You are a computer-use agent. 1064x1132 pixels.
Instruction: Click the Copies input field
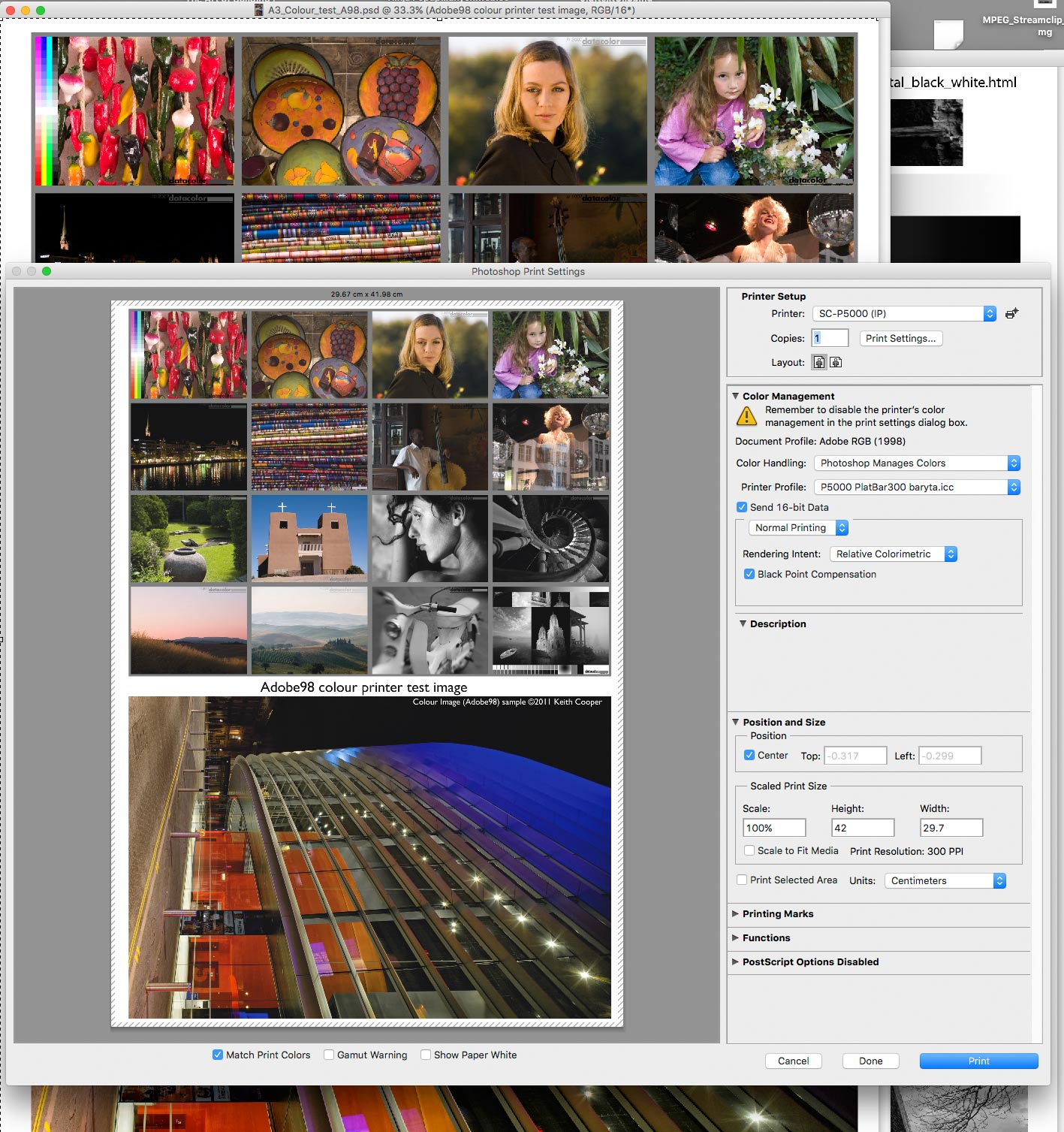pyautogui.click(x=830, y=338)
